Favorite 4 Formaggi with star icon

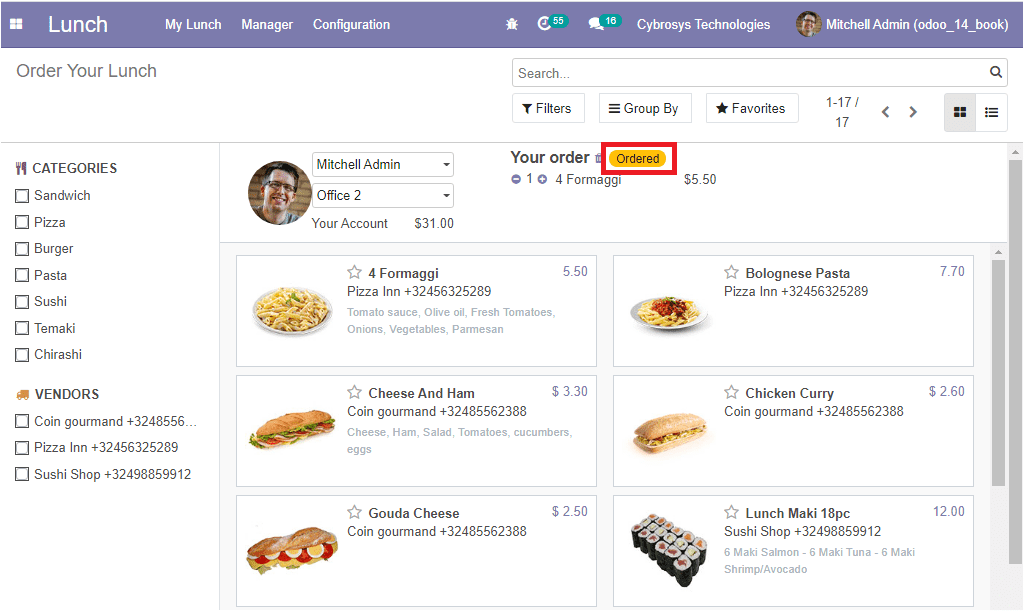click(354, 272)
